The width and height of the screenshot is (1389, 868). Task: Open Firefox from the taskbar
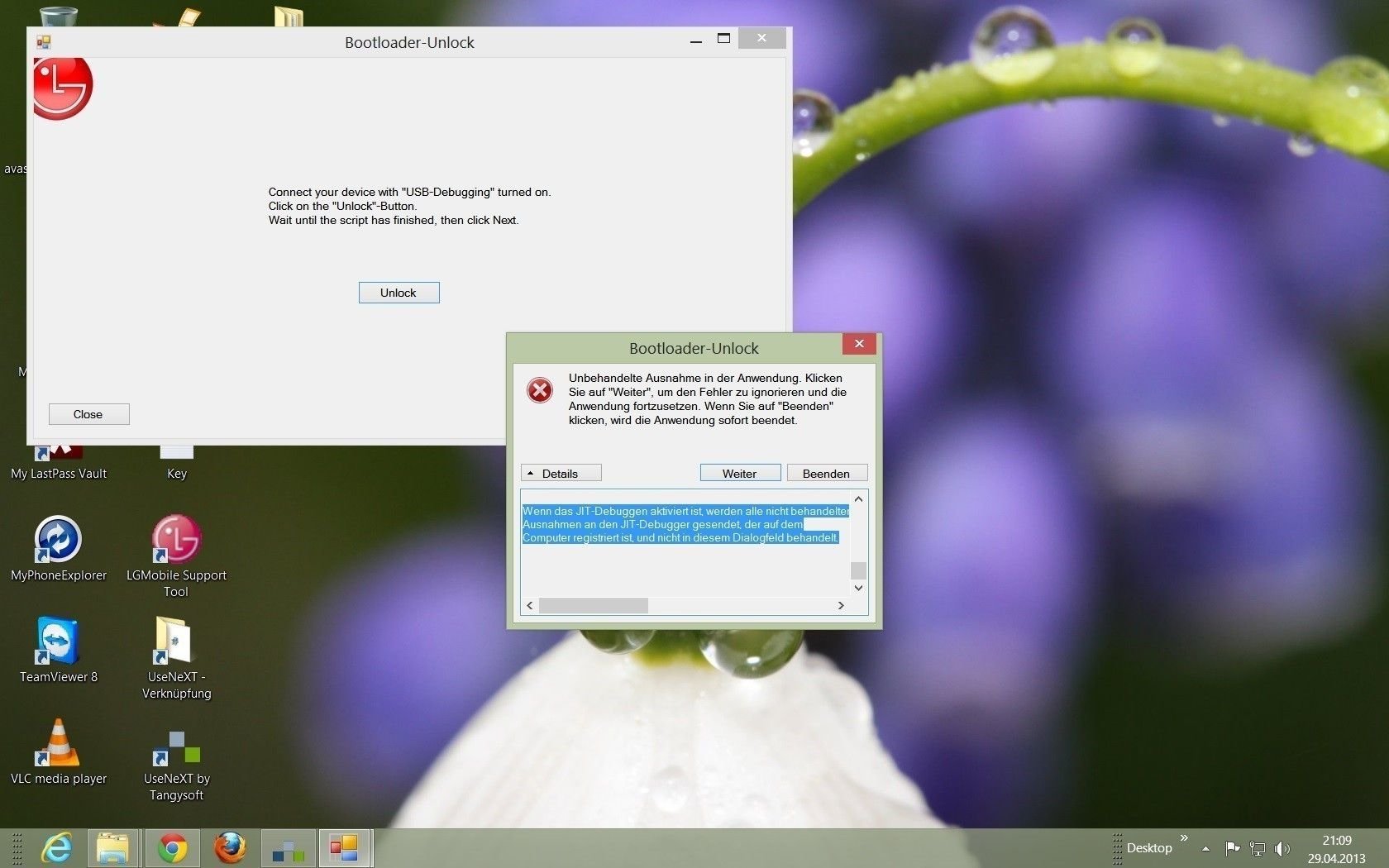click(x=230, y=848)
